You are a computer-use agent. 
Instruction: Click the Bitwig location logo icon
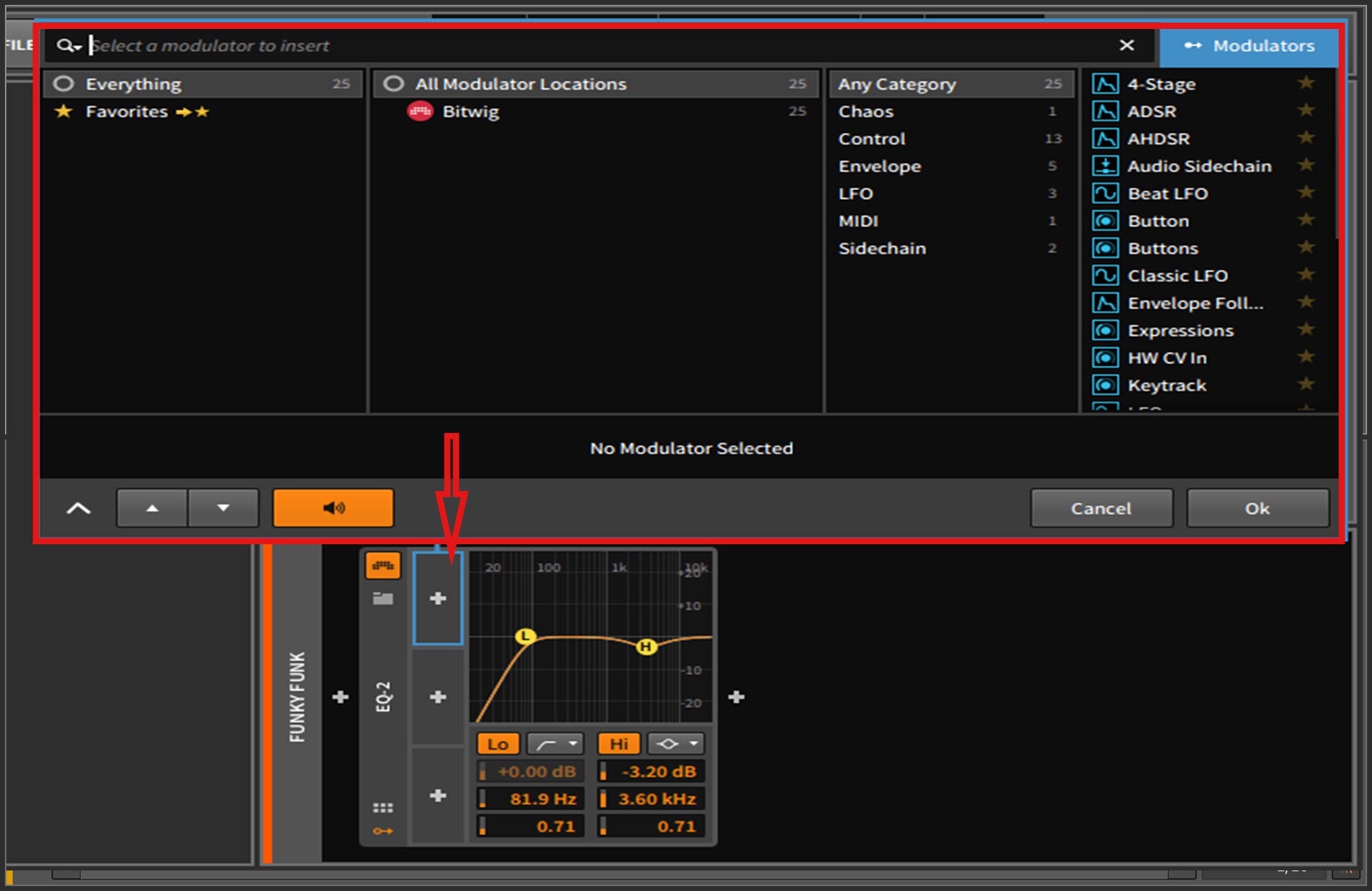pyautogui.click(x=420, y=112)
